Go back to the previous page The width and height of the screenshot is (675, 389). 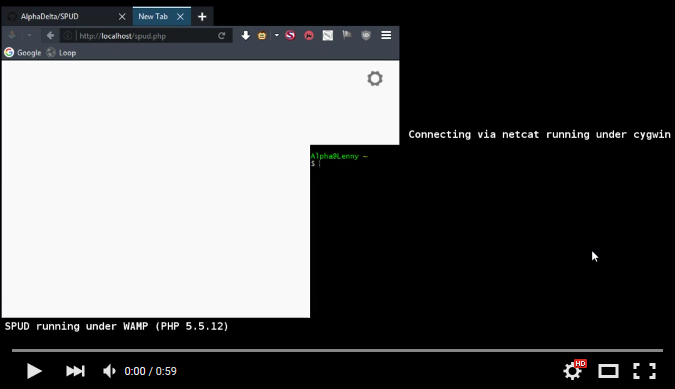pos(50,36)
